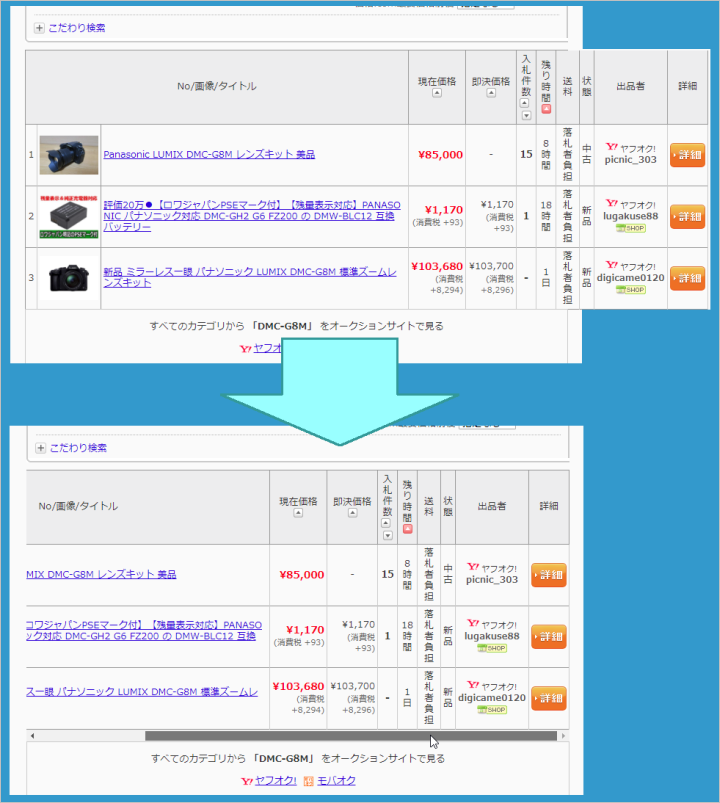
Task: Sort 即決価格 ascending in bottom table
Action: (x=352, y=513)
